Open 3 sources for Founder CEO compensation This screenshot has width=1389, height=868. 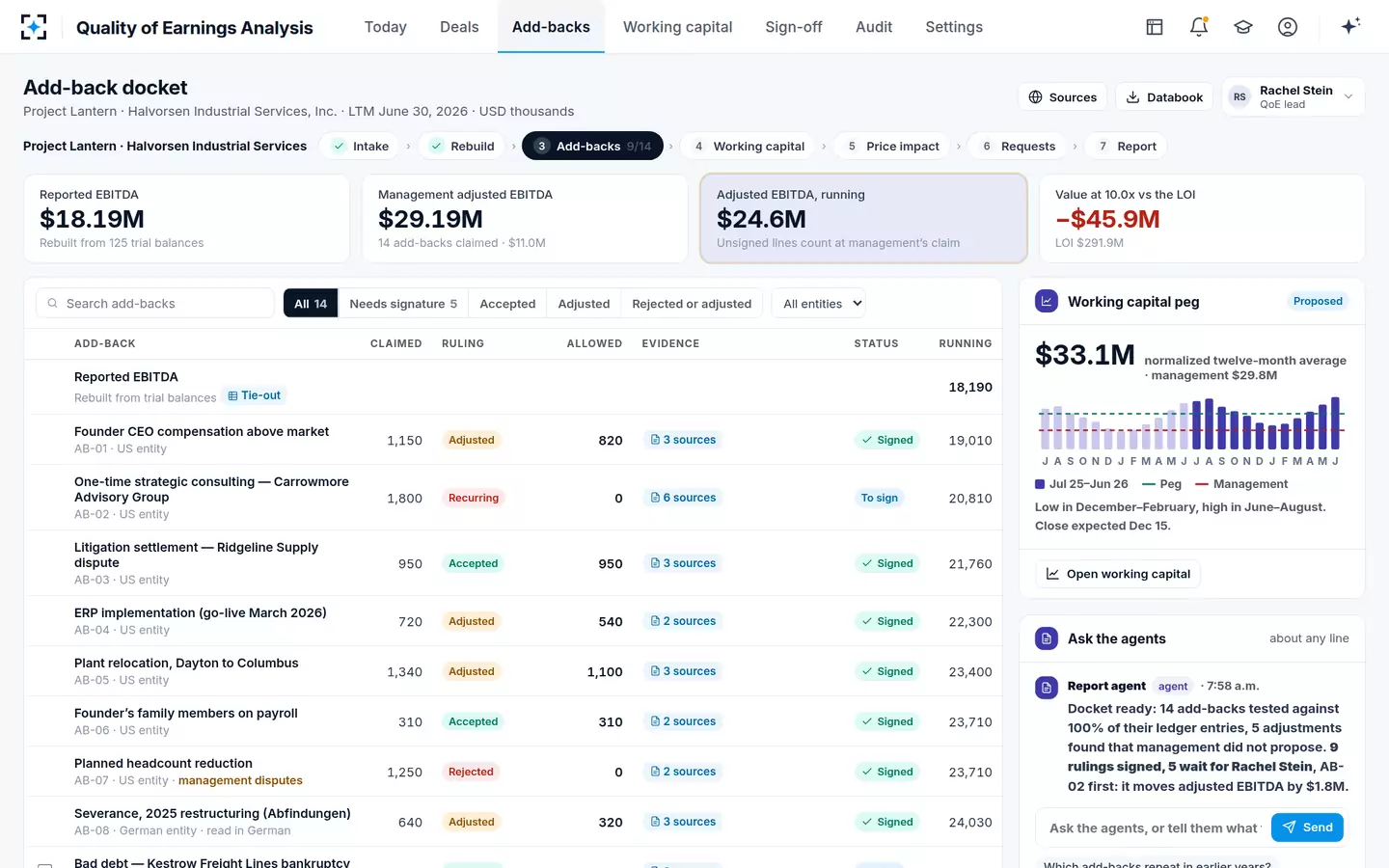coord(684,440)
